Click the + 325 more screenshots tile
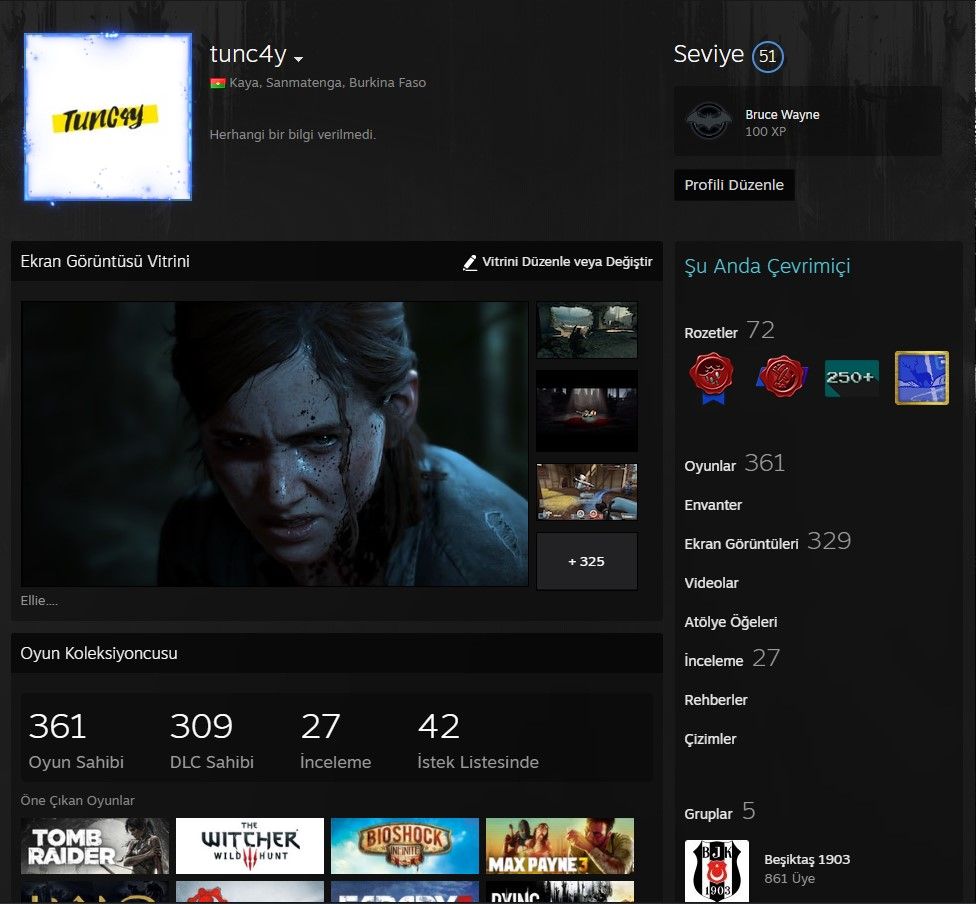 (586, 561)
